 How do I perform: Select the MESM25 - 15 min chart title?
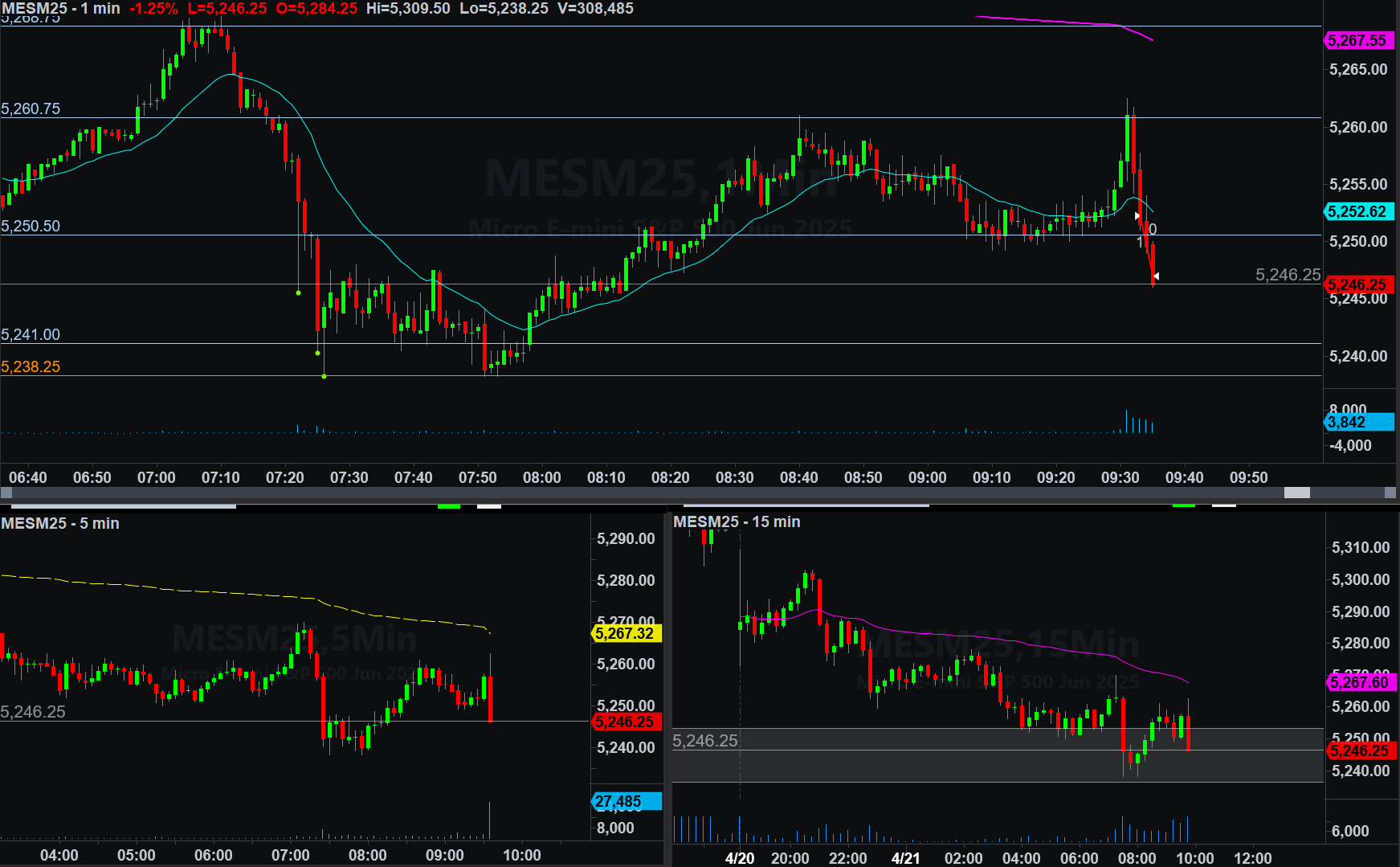point(737,521)
